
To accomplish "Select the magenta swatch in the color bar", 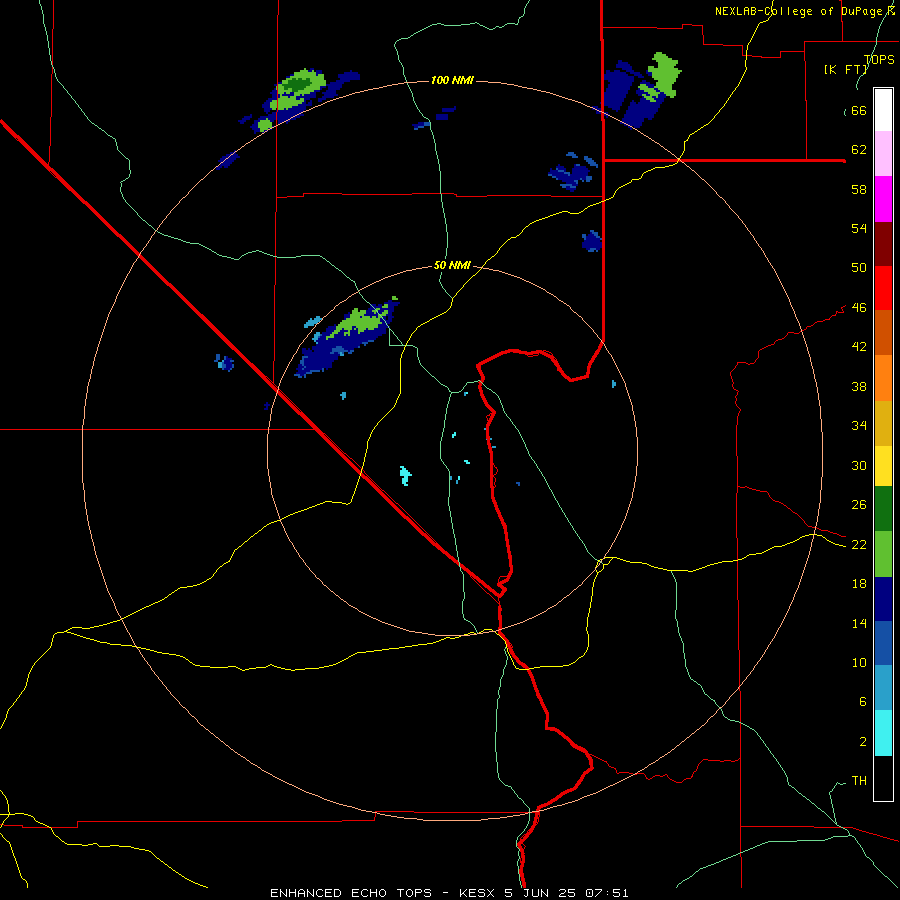I will click(x=883, y=199).
